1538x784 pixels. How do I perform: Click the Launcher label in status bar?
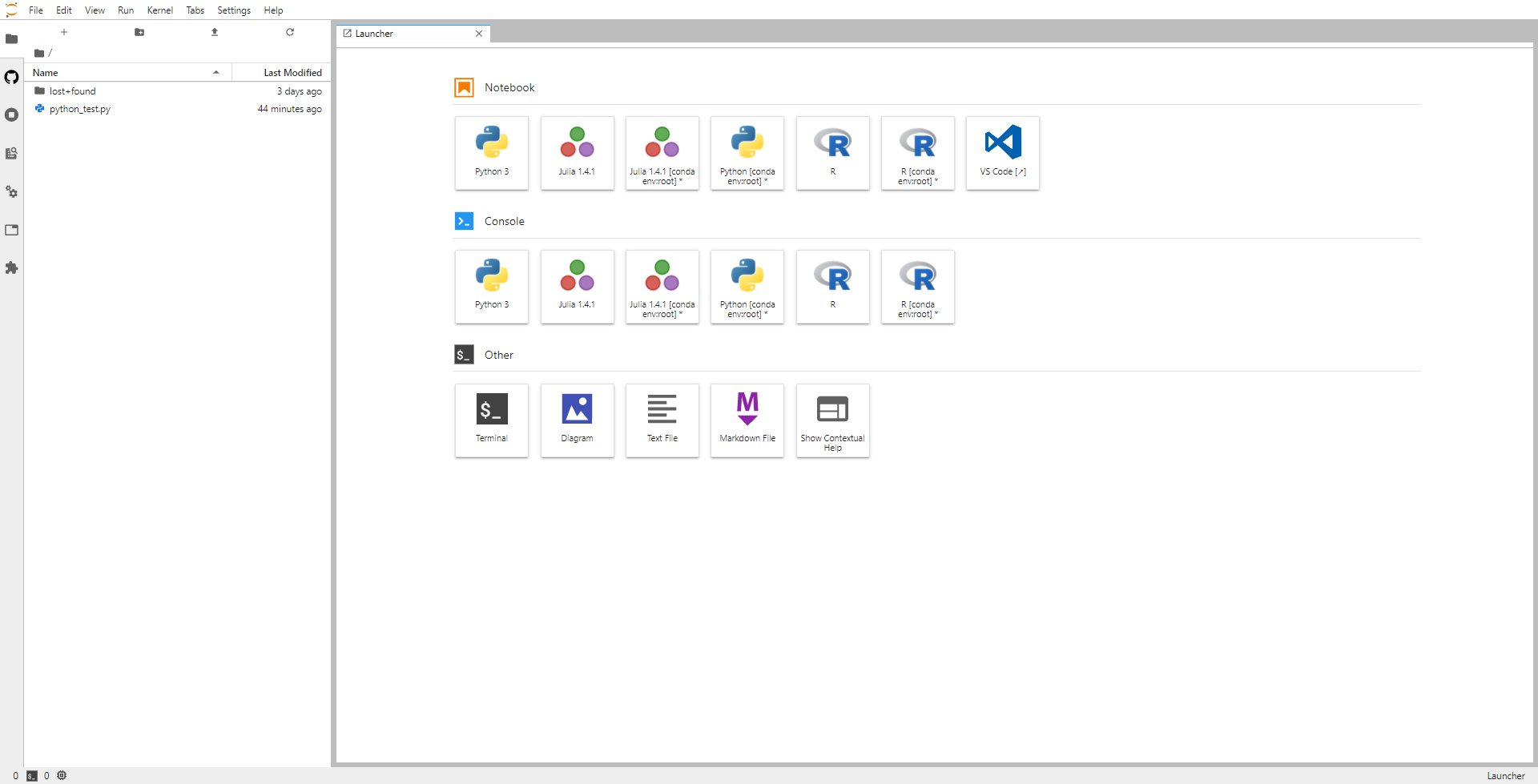(x=1506, y=776)
